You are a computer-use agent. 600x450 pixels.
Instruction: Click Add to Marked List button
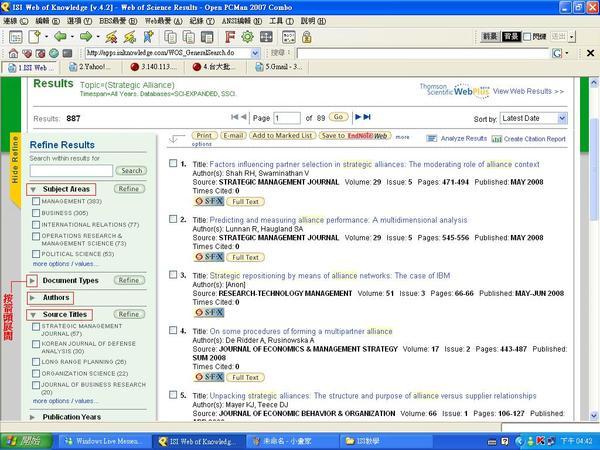tap(283, 135)
